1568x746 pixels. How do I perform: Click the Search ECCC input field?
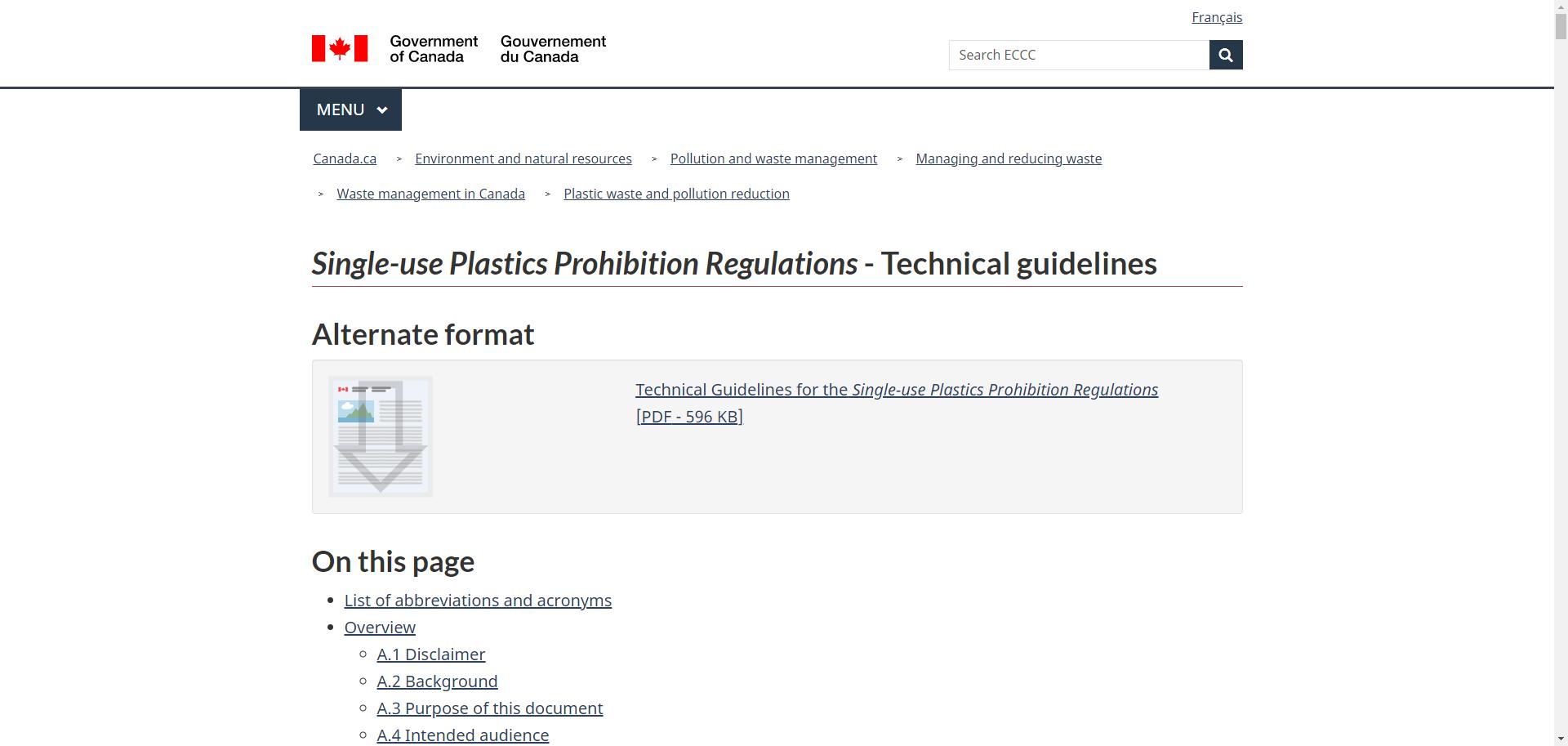[x=1078, y=55]
